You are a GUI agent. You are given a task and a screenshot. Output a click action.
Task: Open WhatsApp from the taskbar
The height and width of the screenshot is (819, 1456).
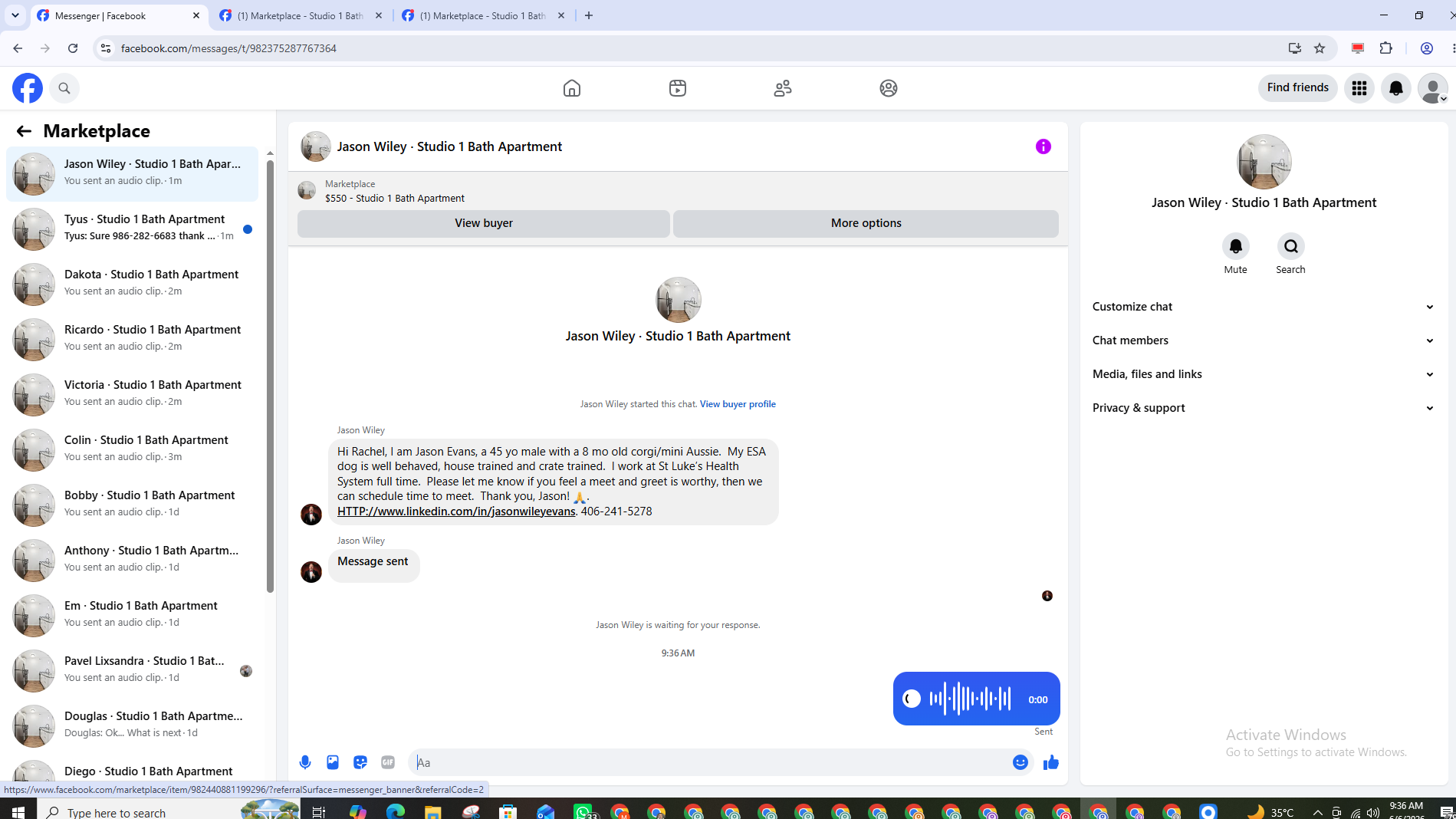pos(583,811)
